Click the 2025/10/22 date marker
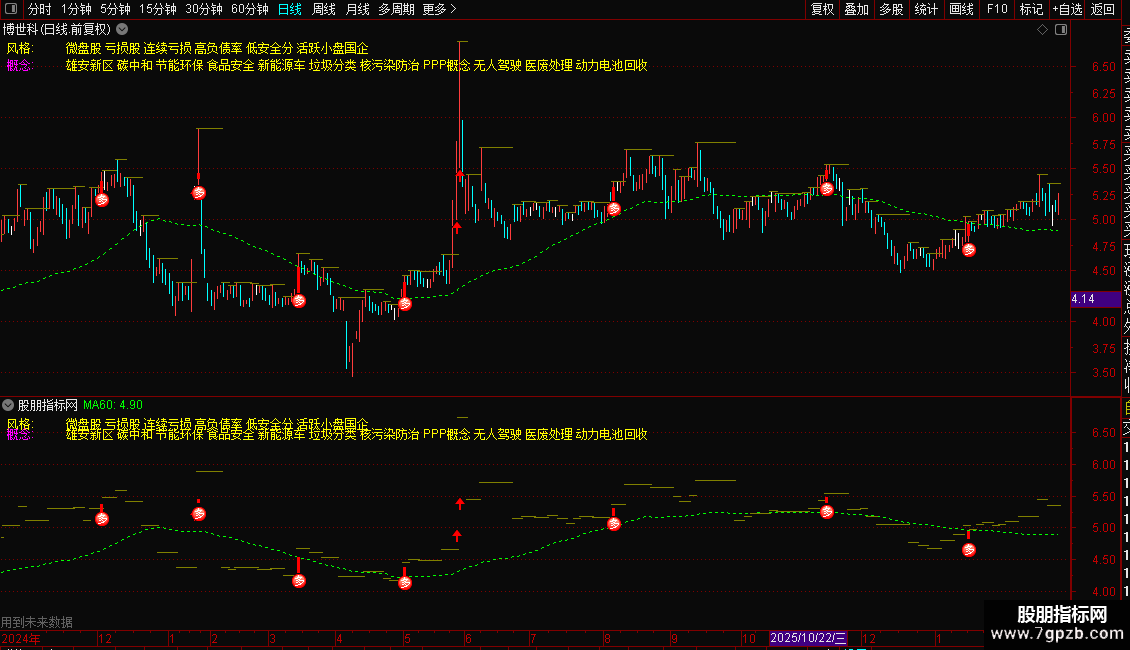The height and width of the screenshot is (650, 1130). point(808,638)
